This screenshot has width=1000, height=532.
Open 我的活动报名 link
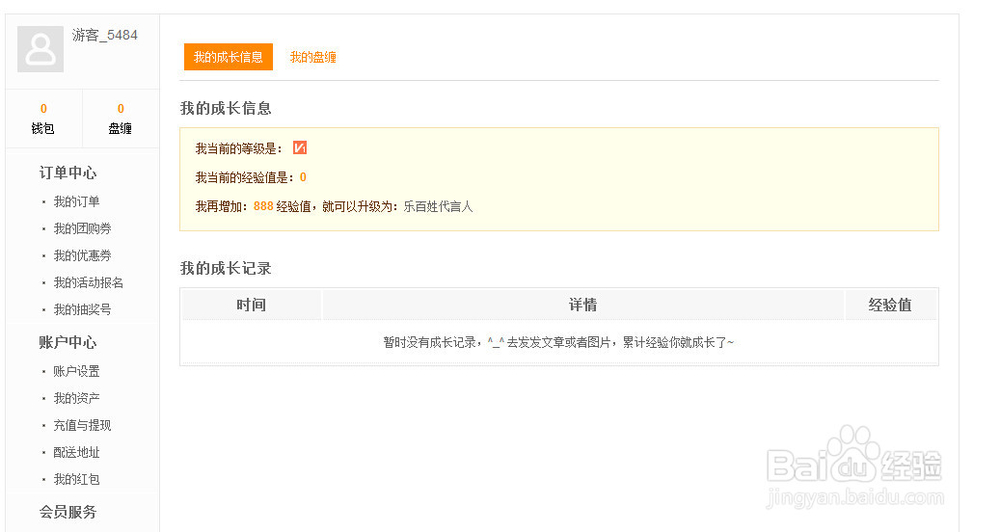click(88, 283)
